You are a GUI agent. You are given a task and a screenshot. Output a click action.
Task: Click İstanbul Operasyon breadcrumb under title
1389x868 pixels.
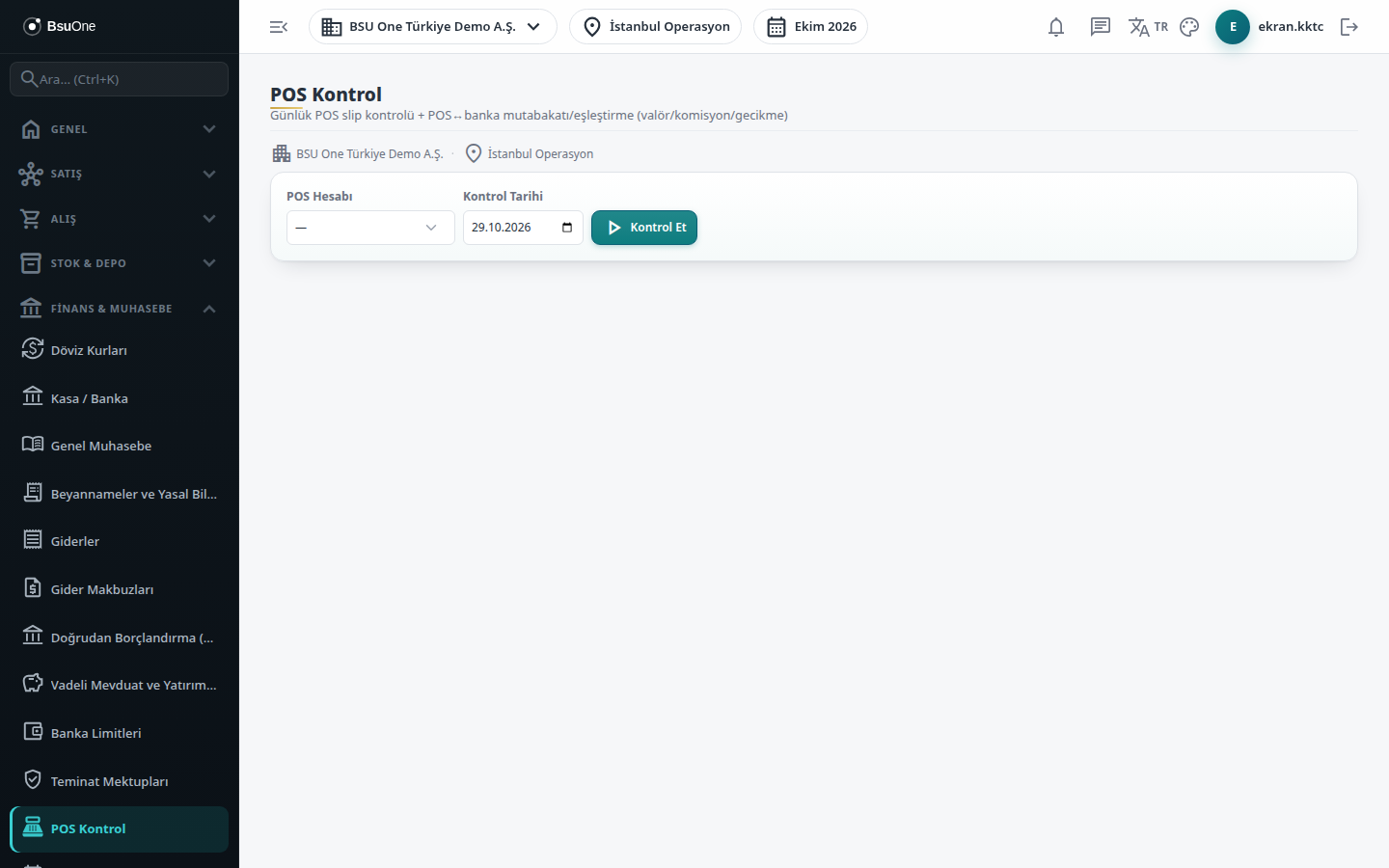pyautogui.click(x=530, y=153)
